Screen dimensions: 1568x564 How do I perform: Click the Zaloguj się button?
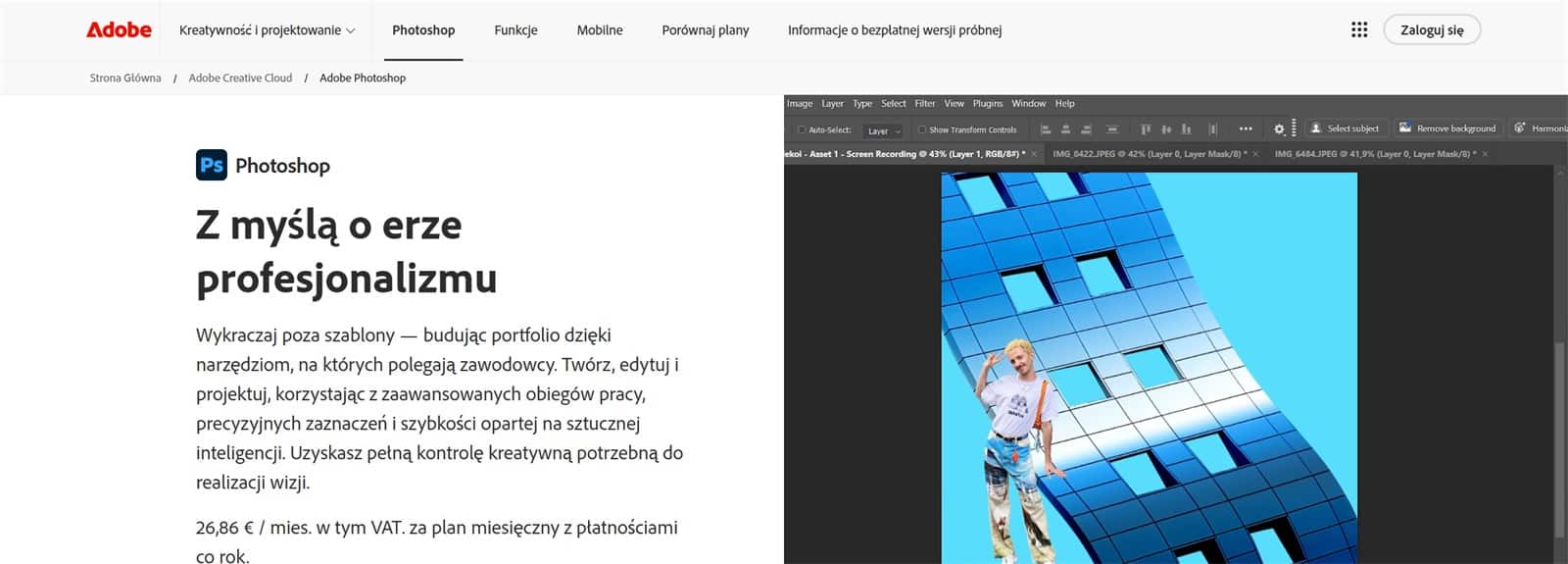[1432, 29]
